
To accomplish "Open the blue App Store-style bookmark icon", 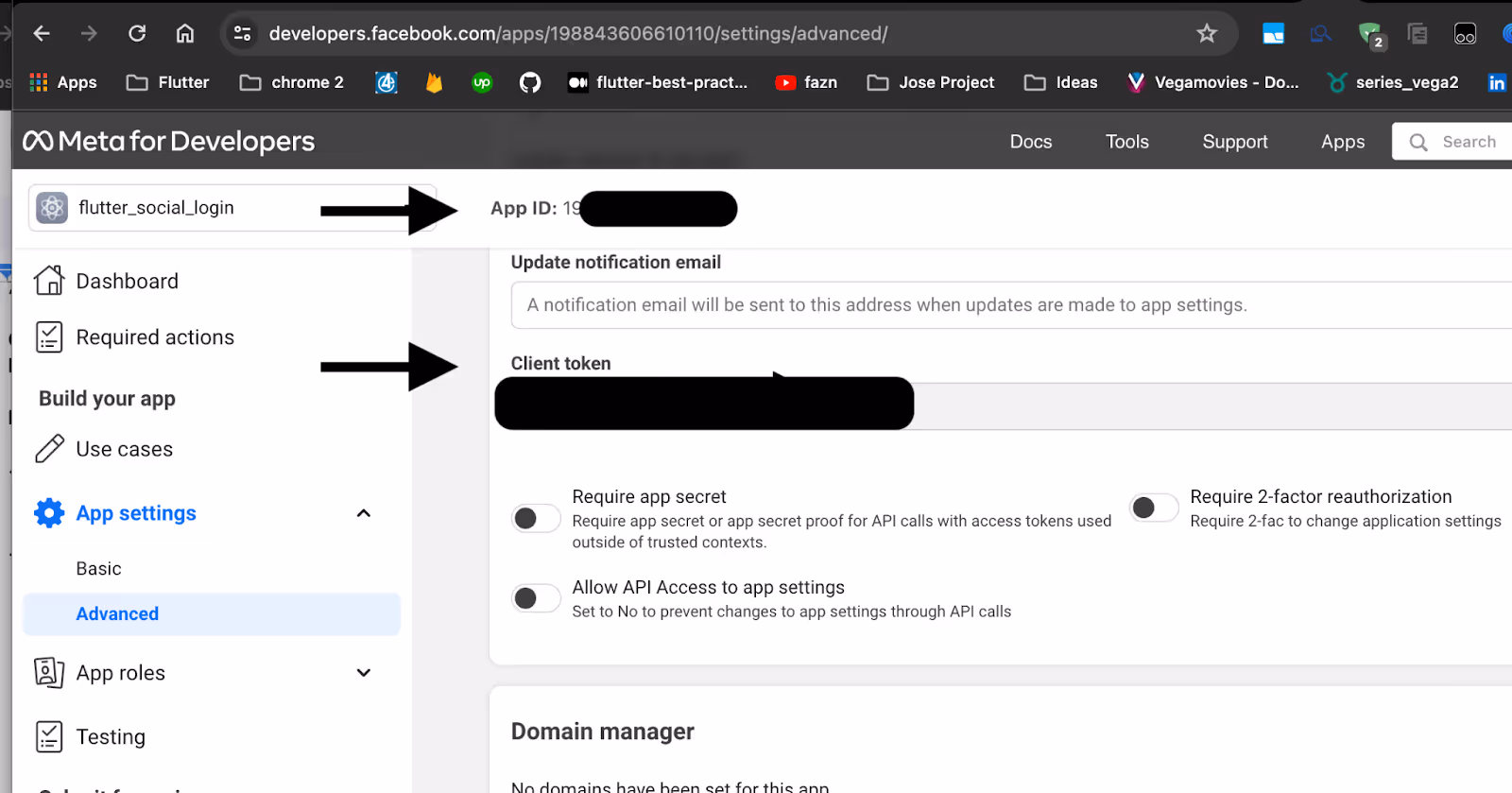I will coord(386,83).
